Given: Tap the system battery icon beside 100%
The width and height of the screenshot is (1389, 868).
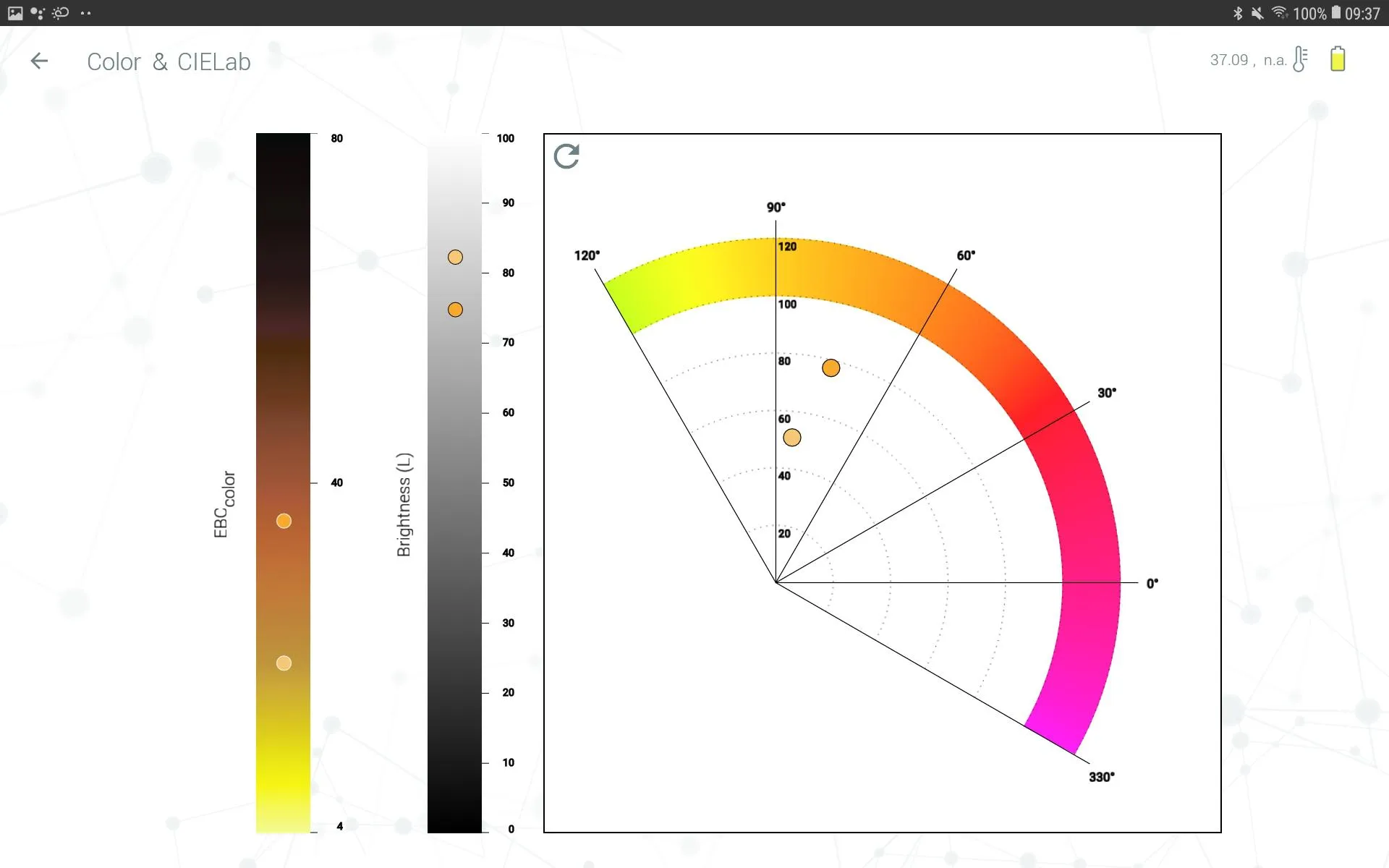Looking at the screenshot, I should point(1336,13).
